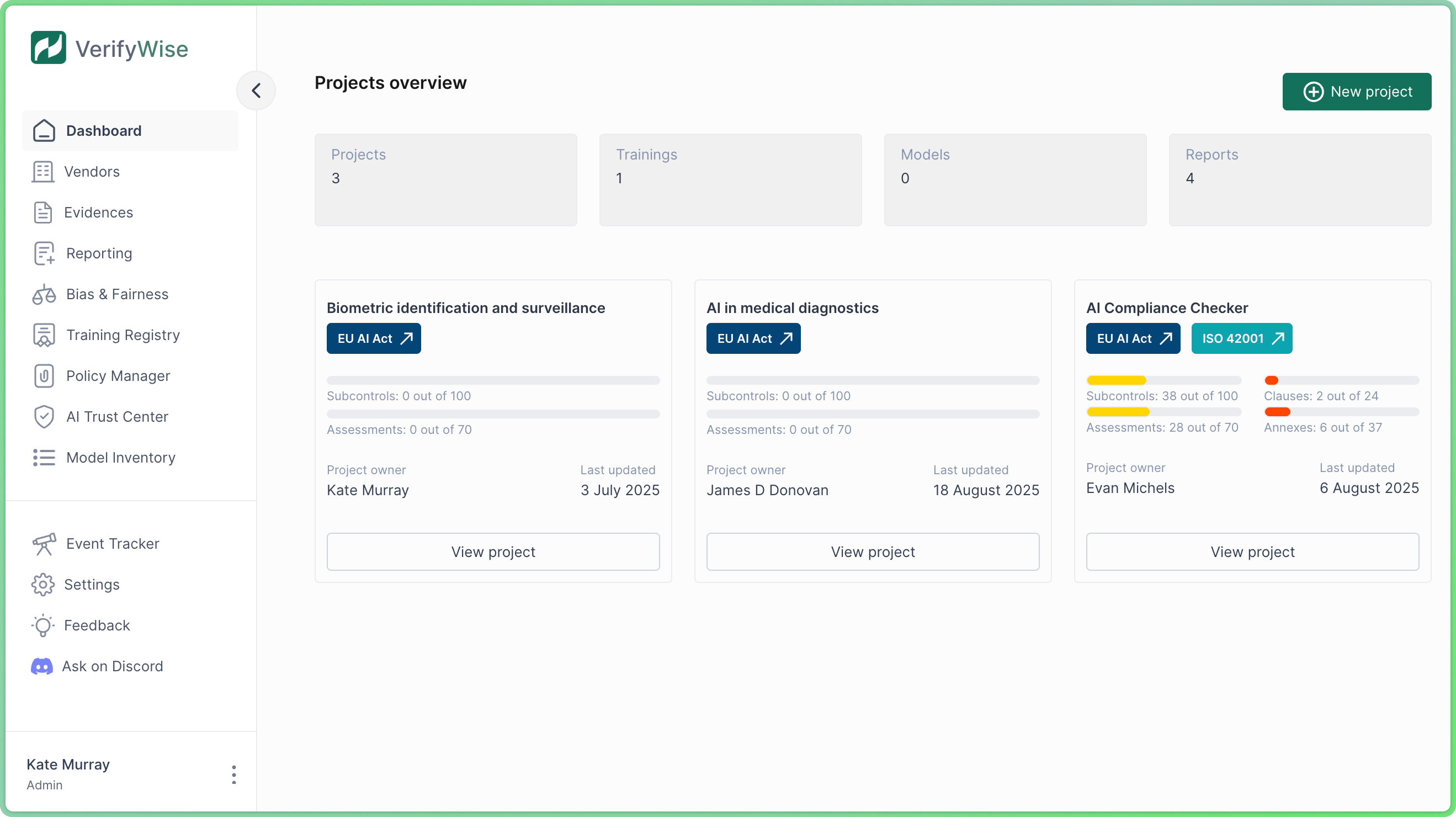1456x817 pixels.
Task: View the AI in medical diagnostics project
Action: 873,551
